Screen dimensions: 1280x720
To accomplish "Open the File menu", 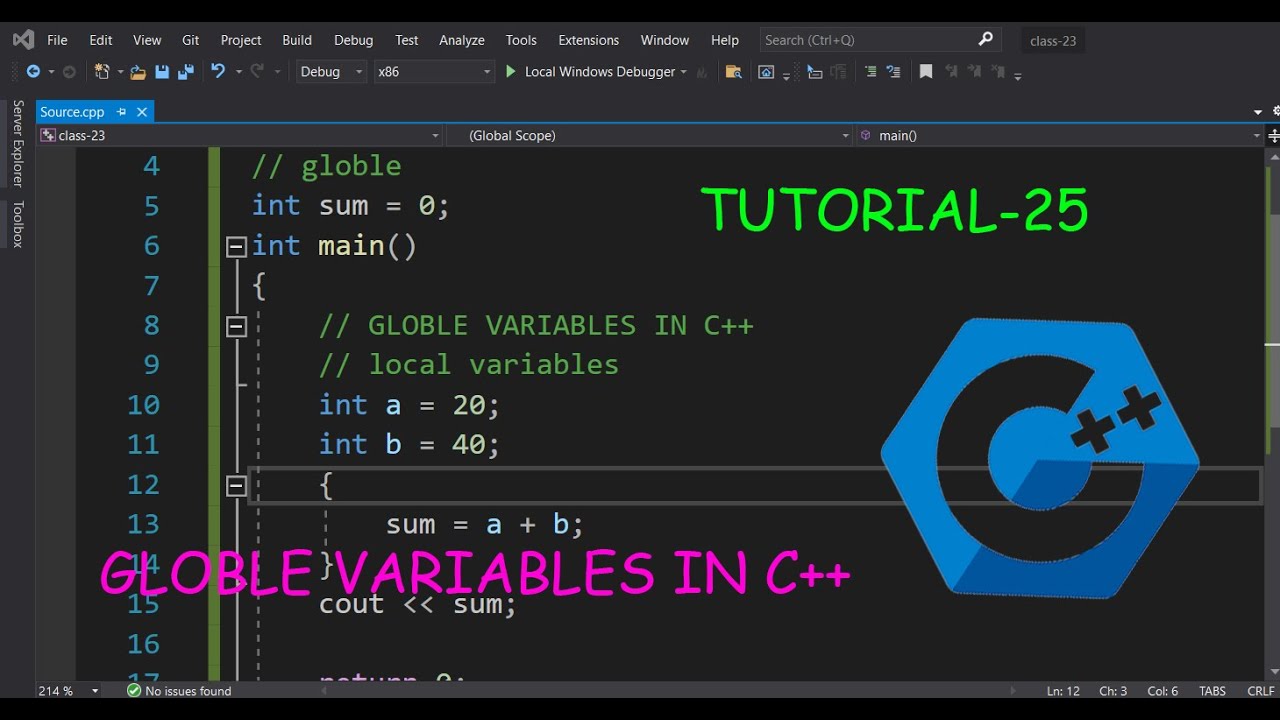I will click(57, 40).
